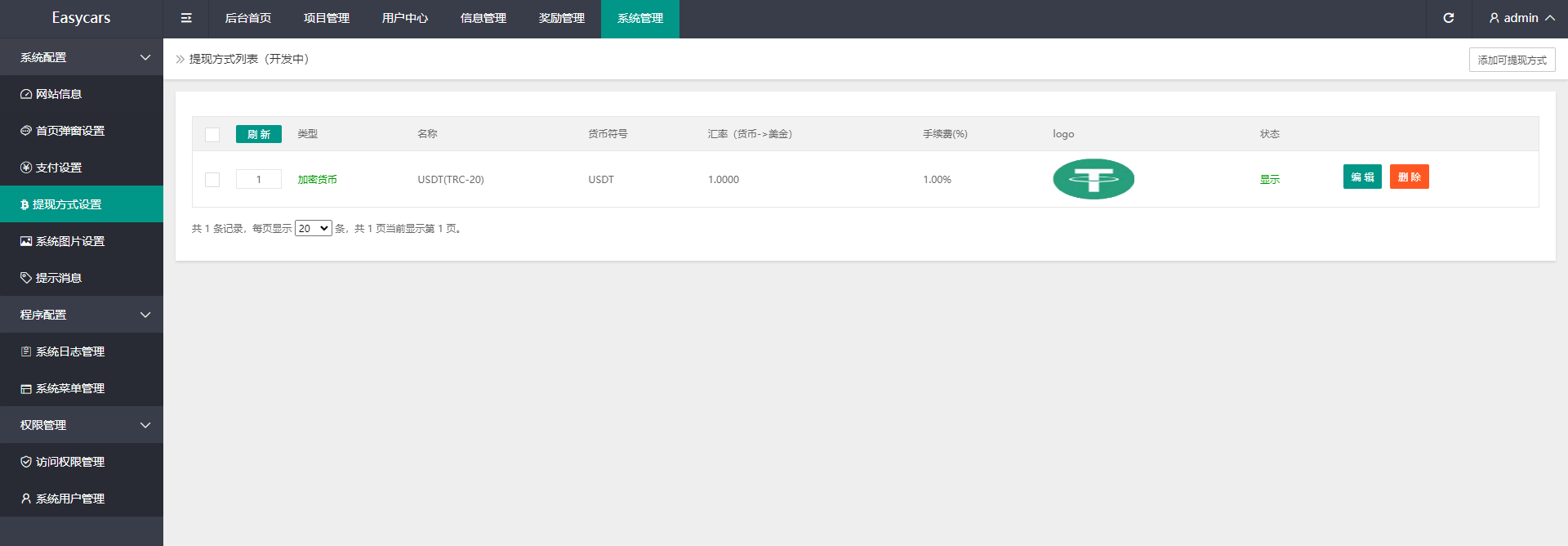Image resolution: width=1568 pixels, height=546 pixels.
Task: Click the 系统用户管理 user icon
Action: pyautogui.click(x=26, y=499)
